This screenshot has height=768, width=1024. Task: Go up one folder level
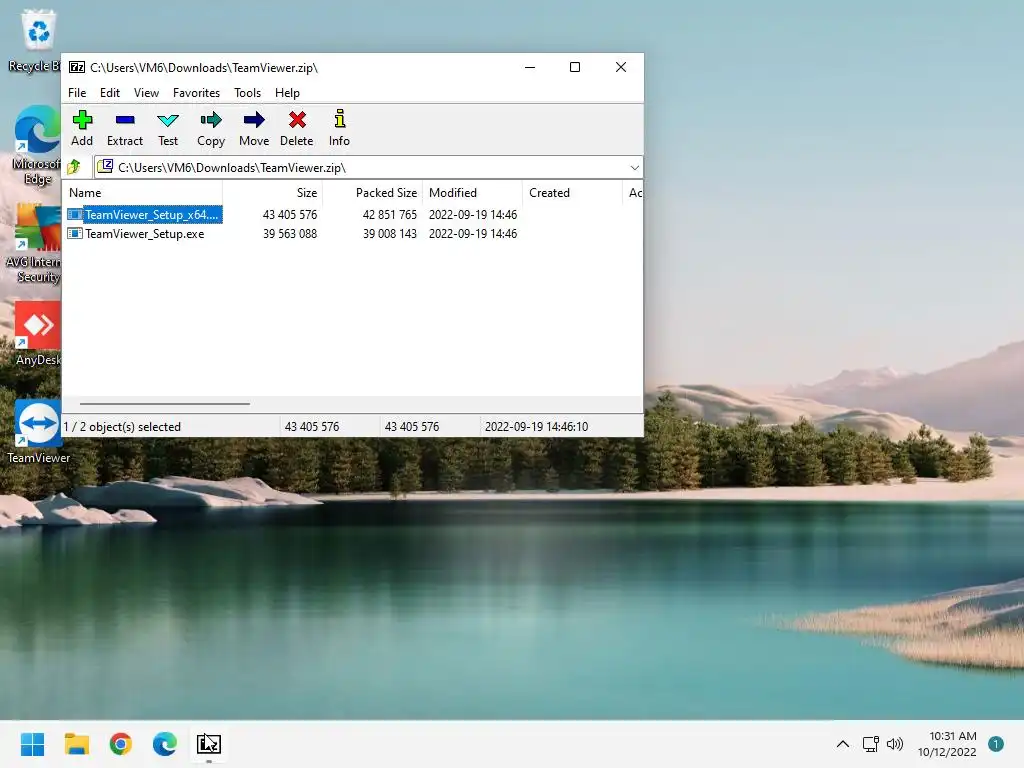click(74, 167)
